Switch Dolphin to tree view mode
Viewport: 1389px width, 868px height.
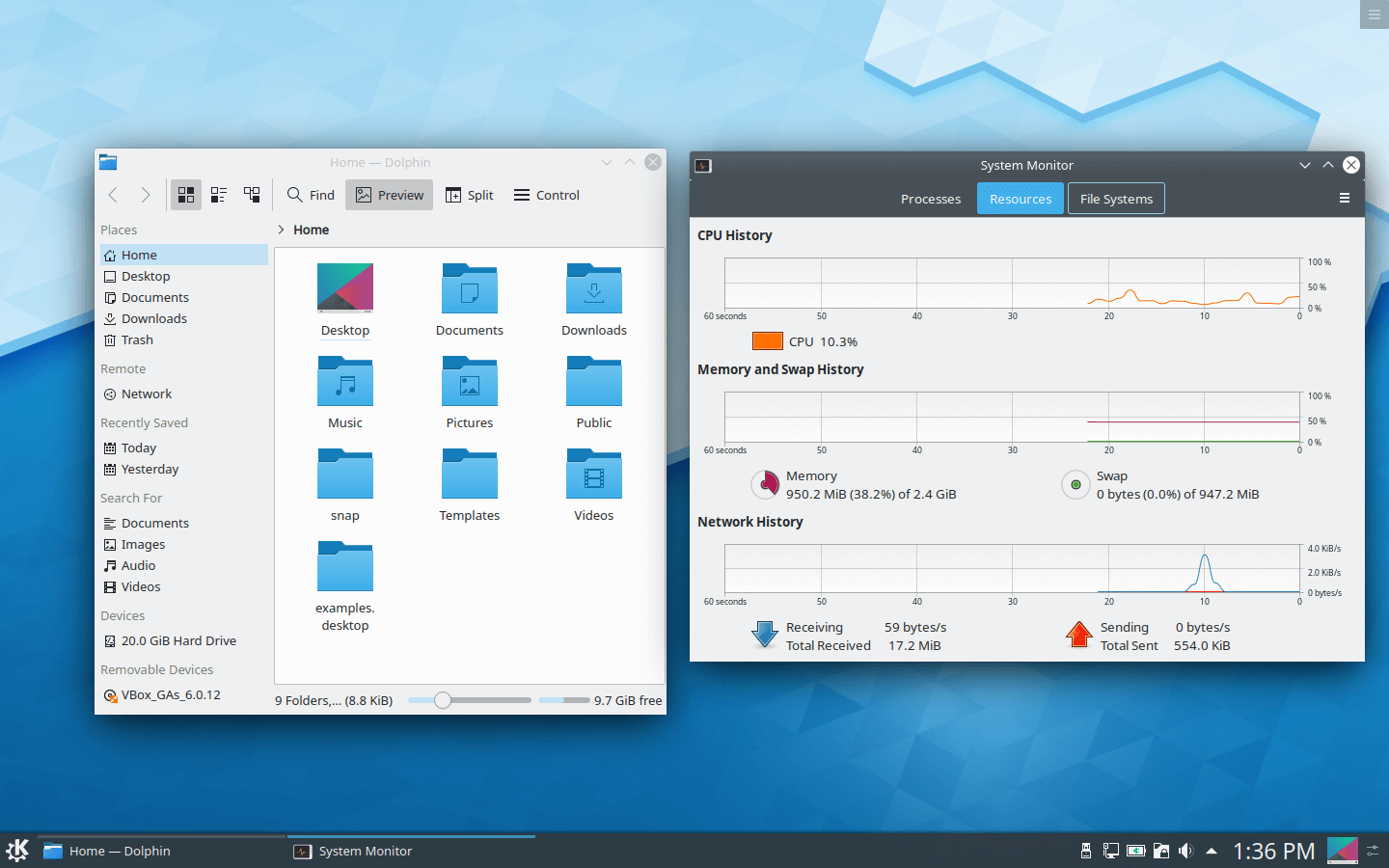(252, 195)
